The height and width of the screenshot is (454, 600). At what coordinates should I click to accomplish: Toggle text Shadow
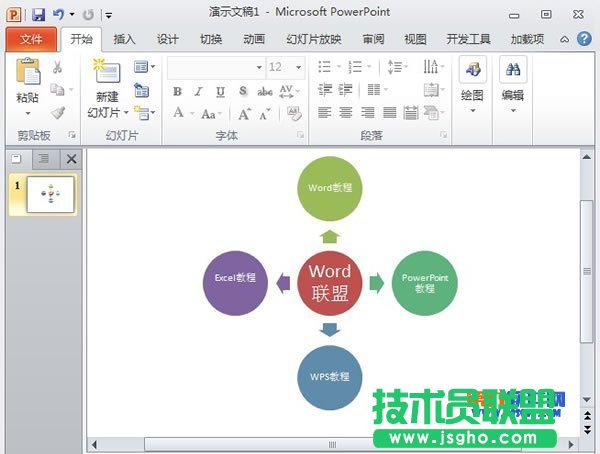point(243,91)
